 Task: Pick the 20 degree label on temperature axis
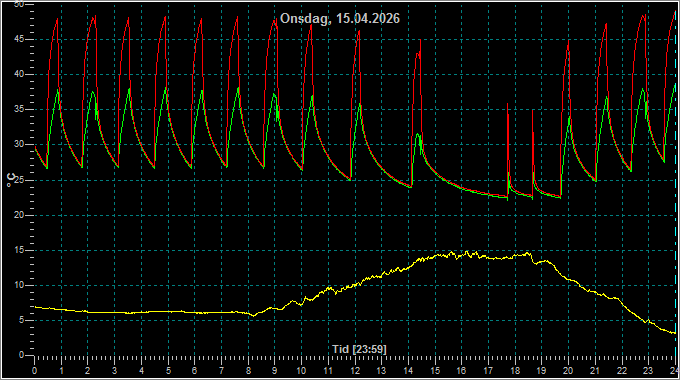(19, 215)
